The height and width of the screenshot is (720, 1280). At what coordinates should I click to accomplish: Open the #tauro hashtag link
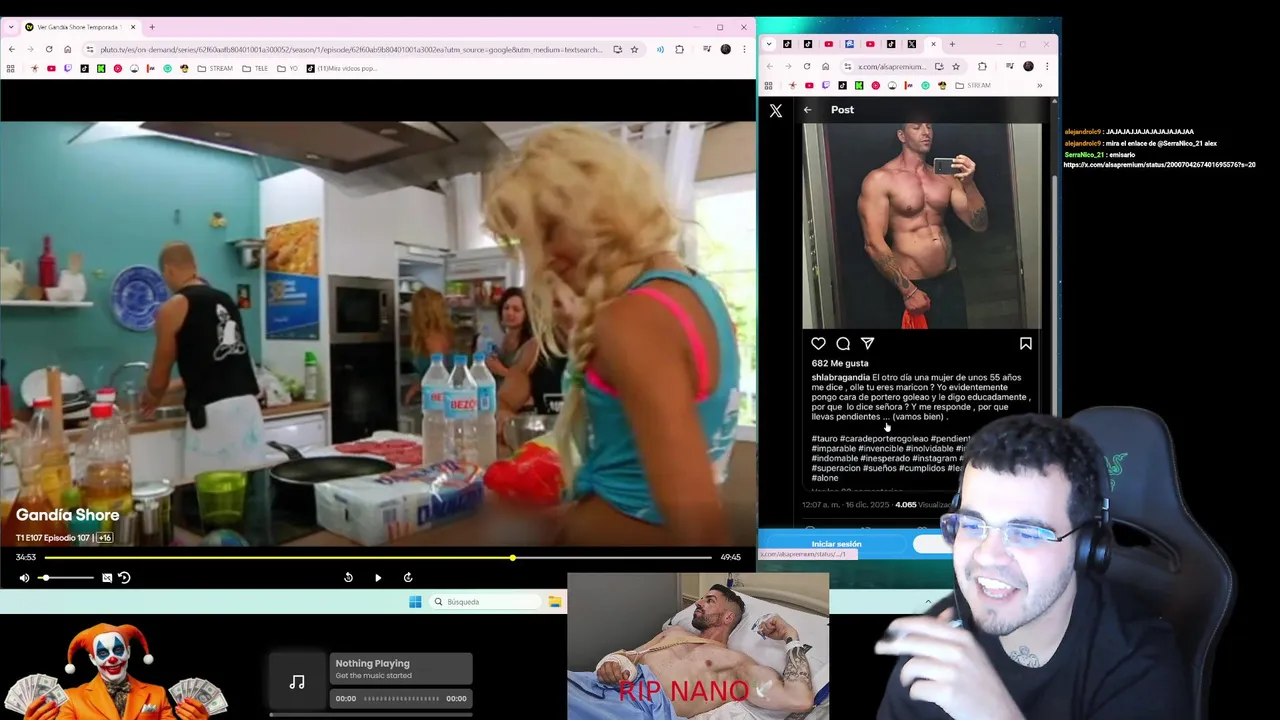tap(824, 438)
